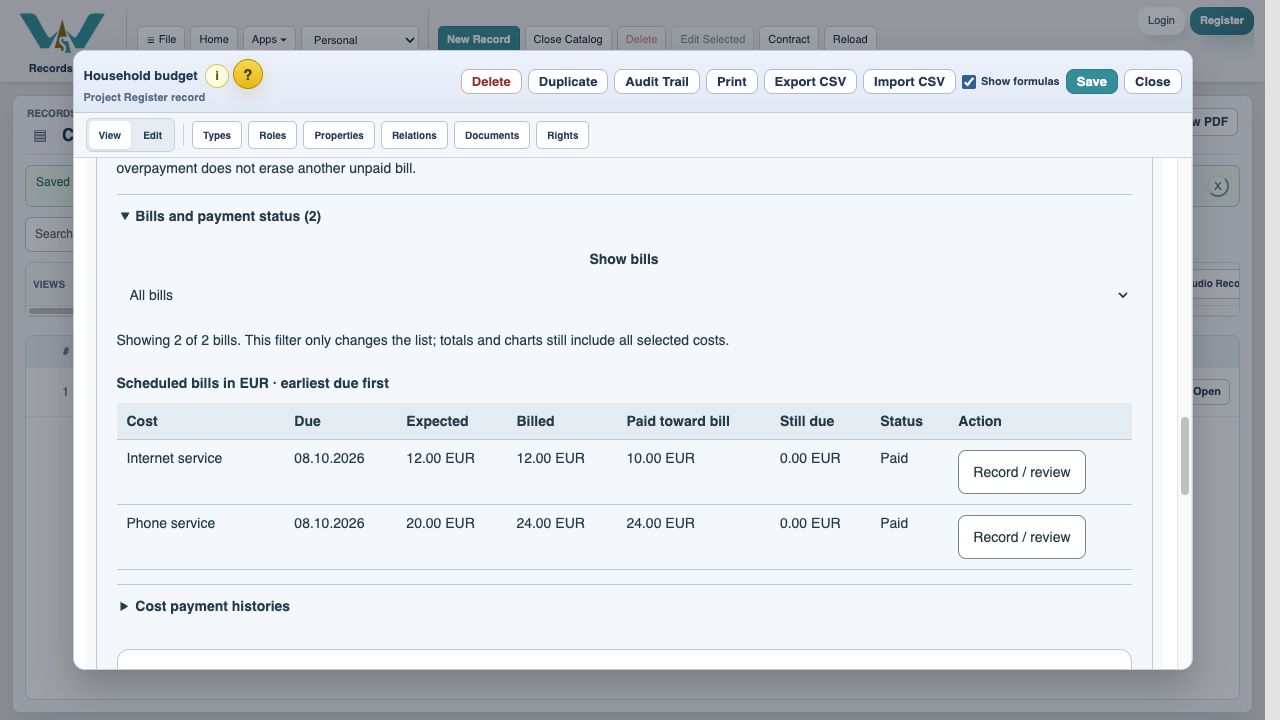Open the File menu

click(x=161, y=39)
